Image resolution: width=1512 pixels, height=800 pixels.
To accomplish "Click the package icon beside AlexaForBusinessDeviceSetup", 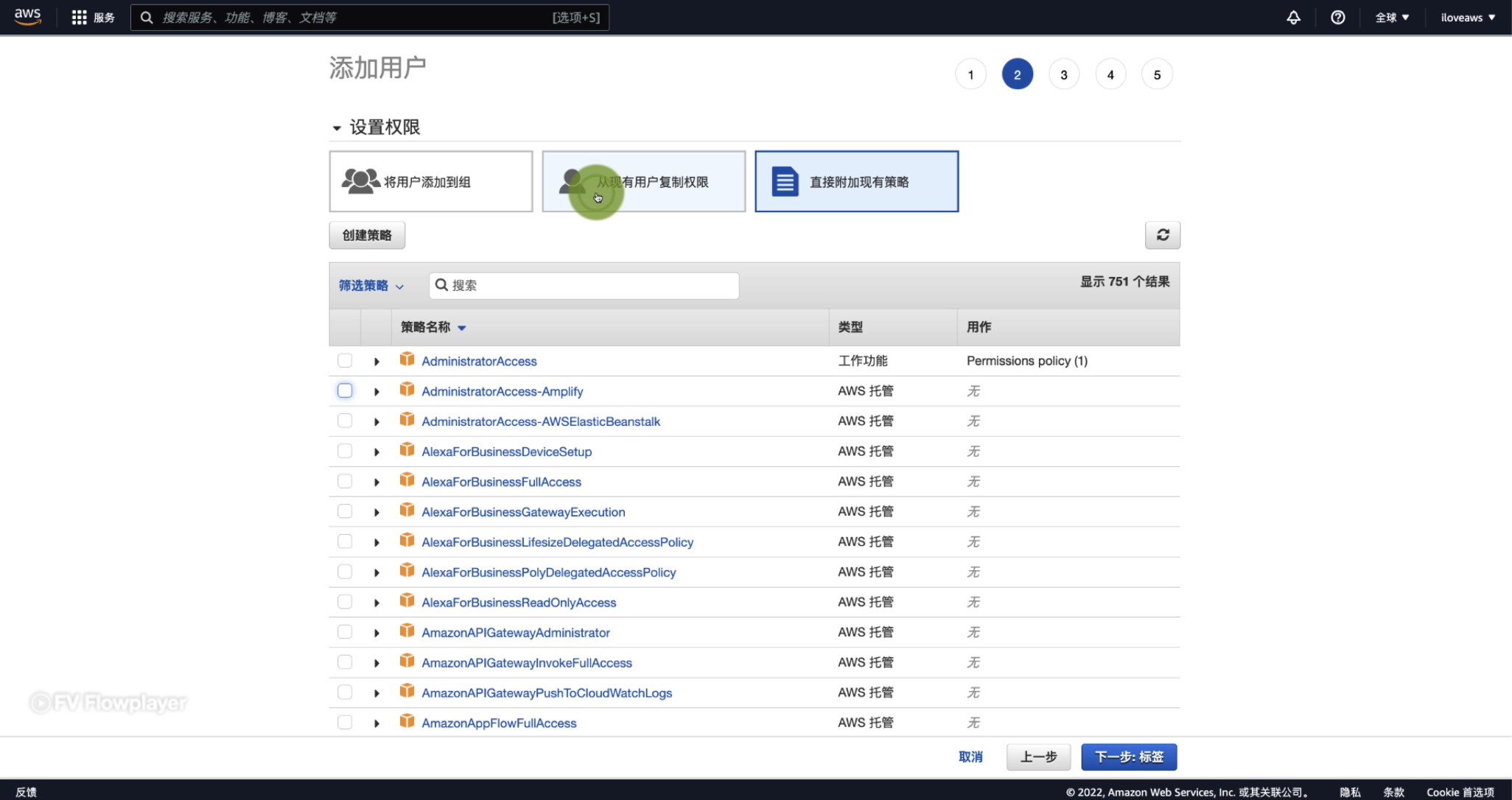I will [x=407, y=449].
